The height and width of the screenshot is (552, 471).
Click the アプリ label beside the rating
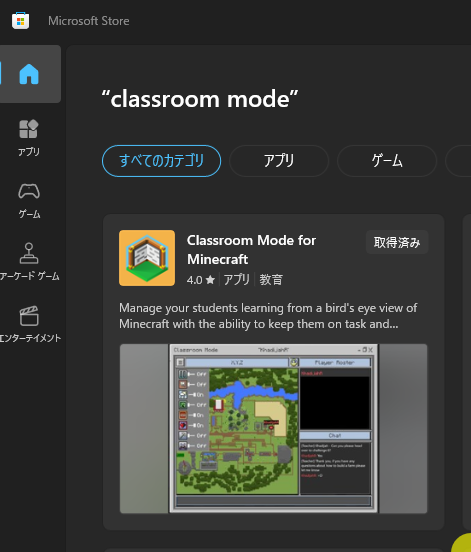[237, 280]
